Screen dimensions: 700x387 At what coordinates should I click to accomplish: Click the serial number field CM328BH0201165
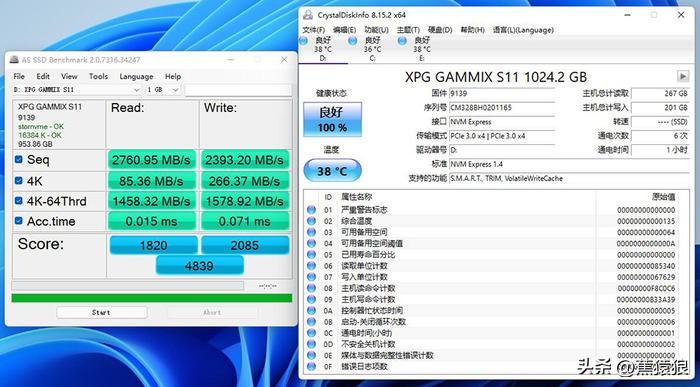point(502,108)
